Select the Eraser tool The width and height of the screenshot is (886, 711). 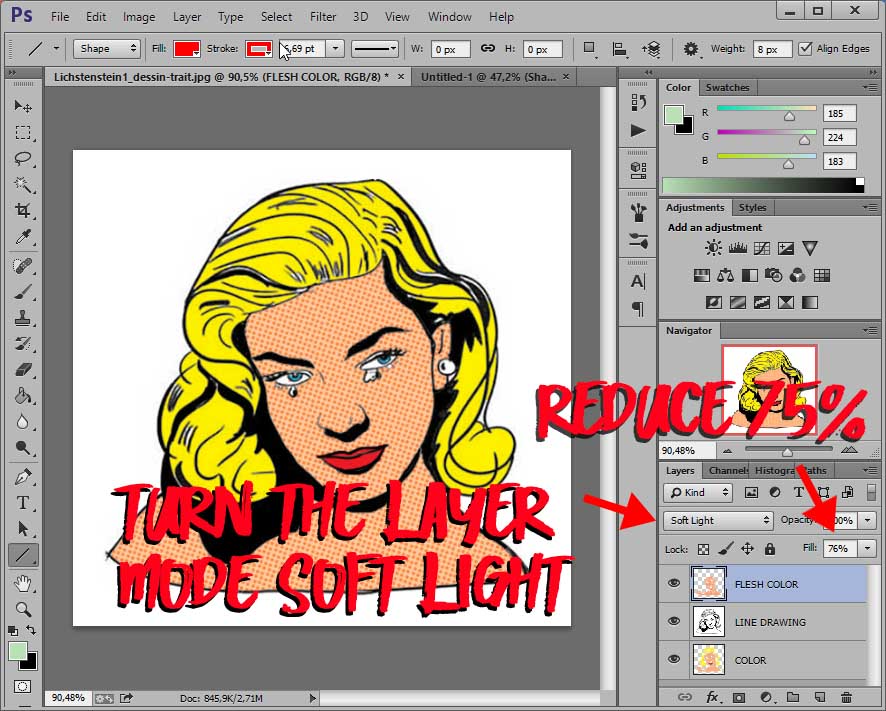23,370
